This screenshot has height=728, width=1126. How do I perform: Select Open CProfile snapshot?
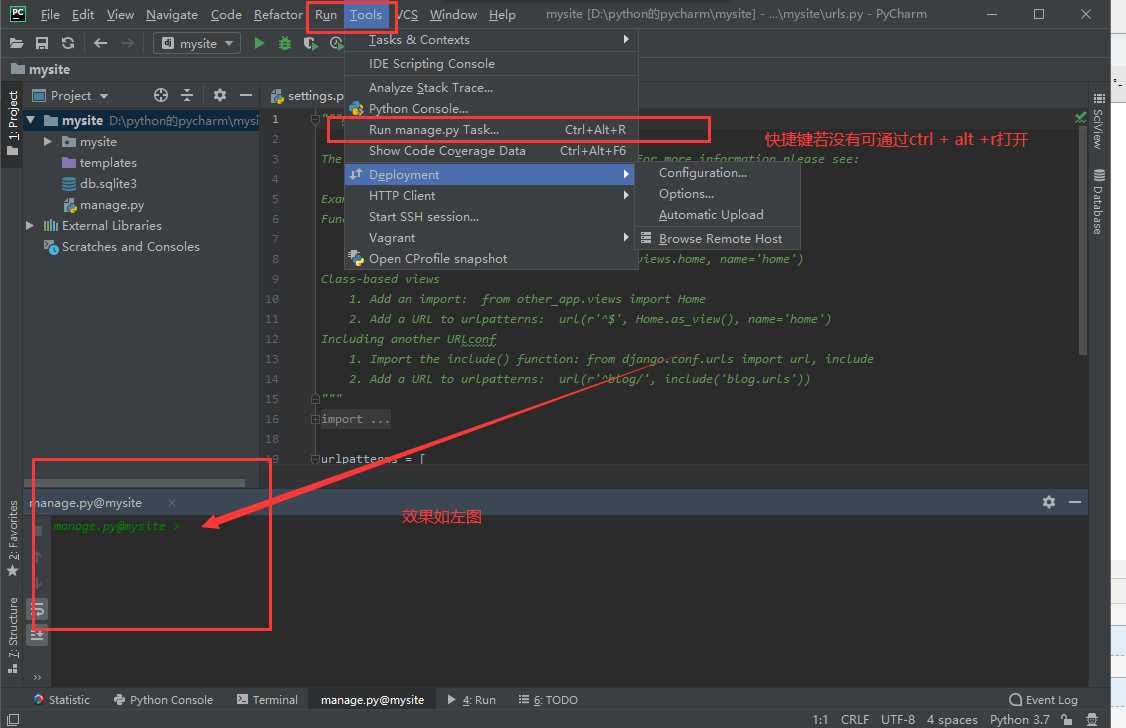[x=490, y=258]
